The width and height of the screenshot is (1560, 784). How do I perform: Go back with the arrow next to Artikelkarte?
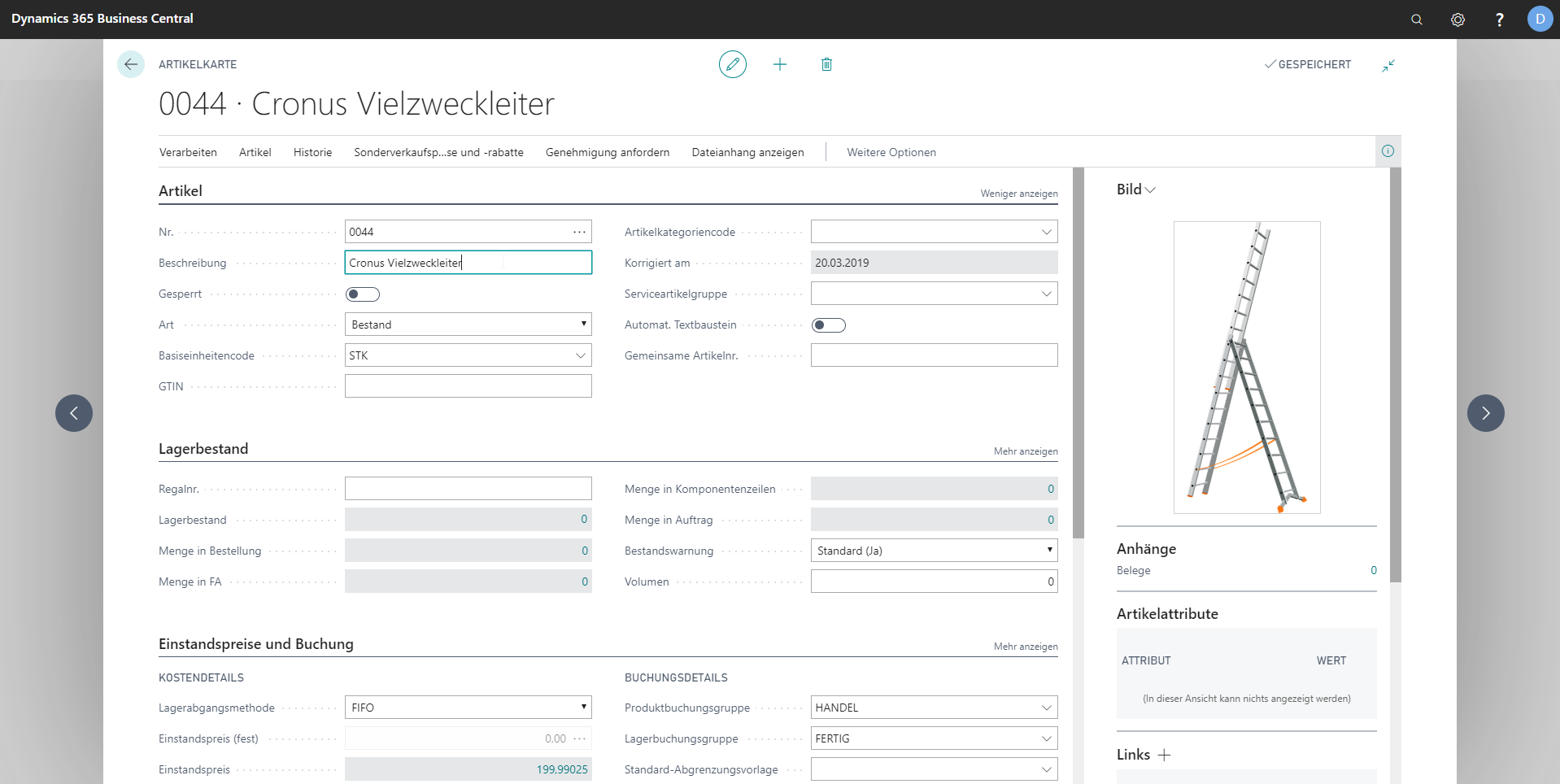coord(131,64)
